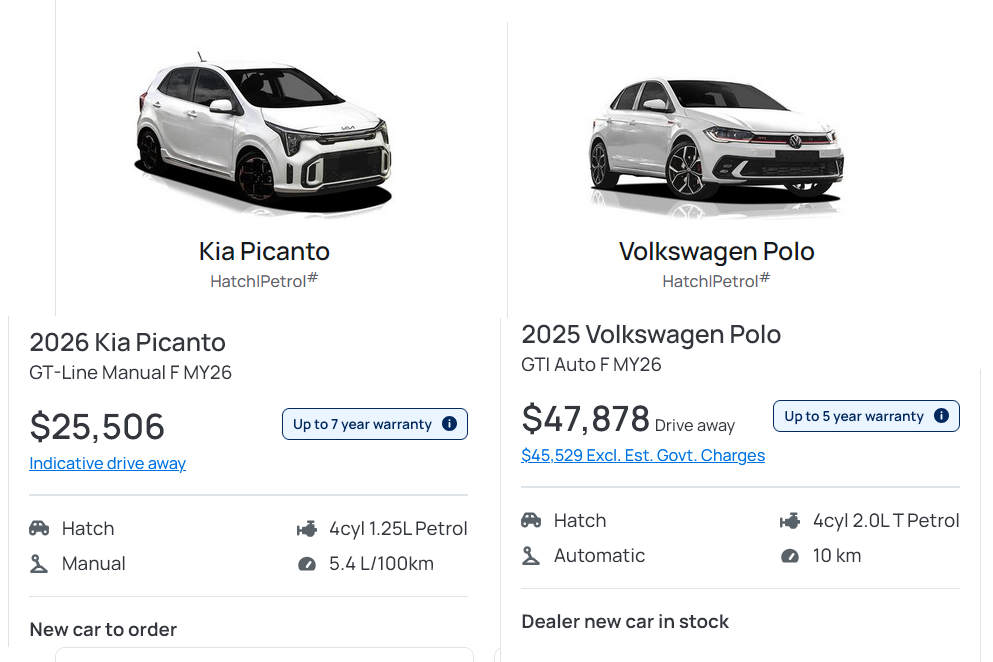
Task: Open the $45,529 Excl. Est. Govt. Charges link
Action: point(643,455)
